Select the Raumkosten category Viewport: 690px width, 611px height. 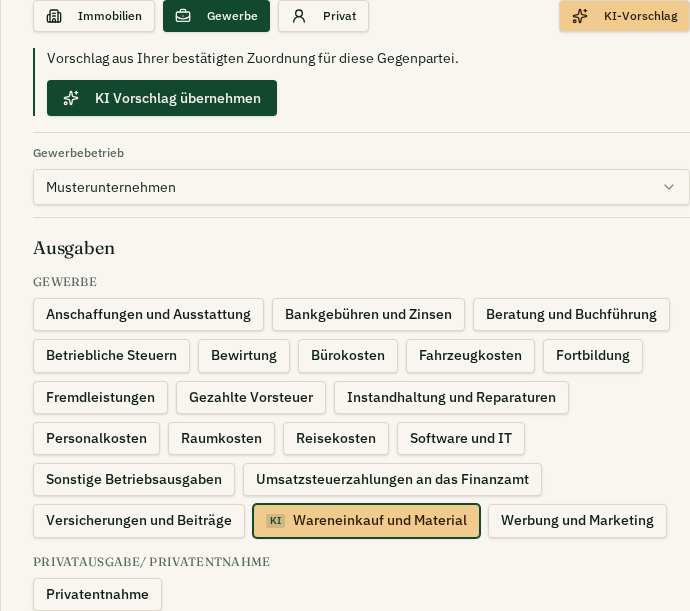(221, 438)
